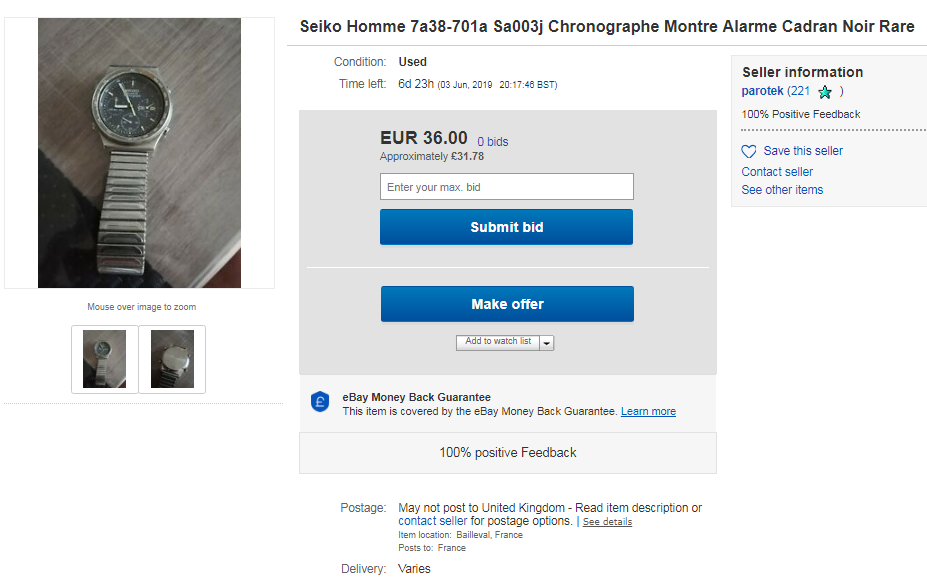Click the eBay Money Back Guarantee shield icon
927x586 pixels.
(x=320, y=402)
